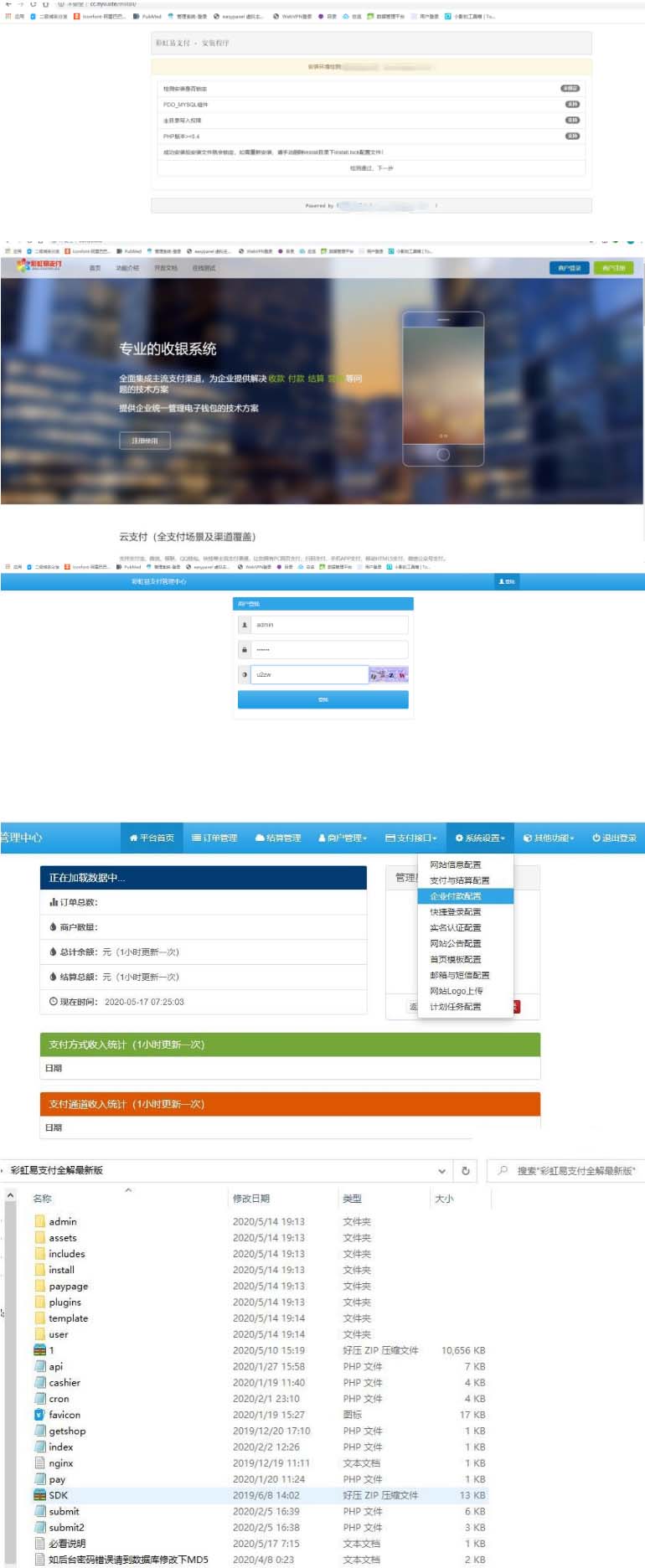645x1568 pixels.
Task: Select 企业付款配置 from the menu
Action: point(456,896)
